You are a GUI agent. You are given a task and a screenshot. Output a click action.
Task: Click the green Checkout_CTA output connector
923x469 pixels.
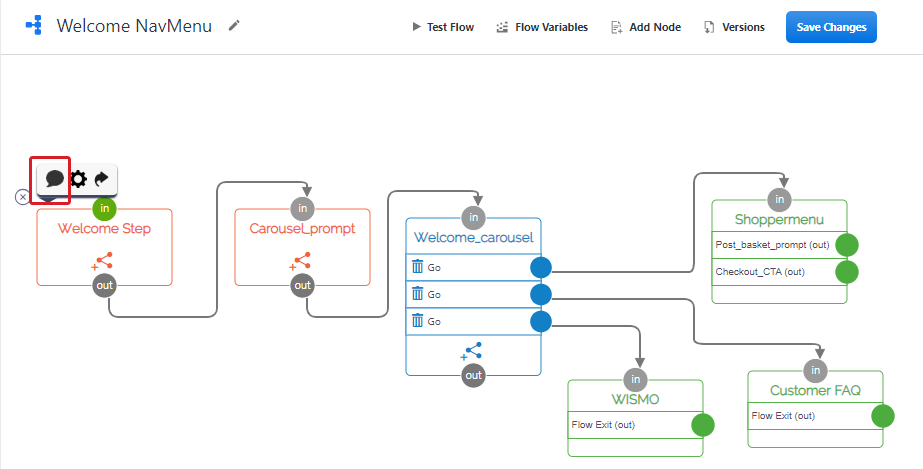pyautogui.click(x=847, y=272)
